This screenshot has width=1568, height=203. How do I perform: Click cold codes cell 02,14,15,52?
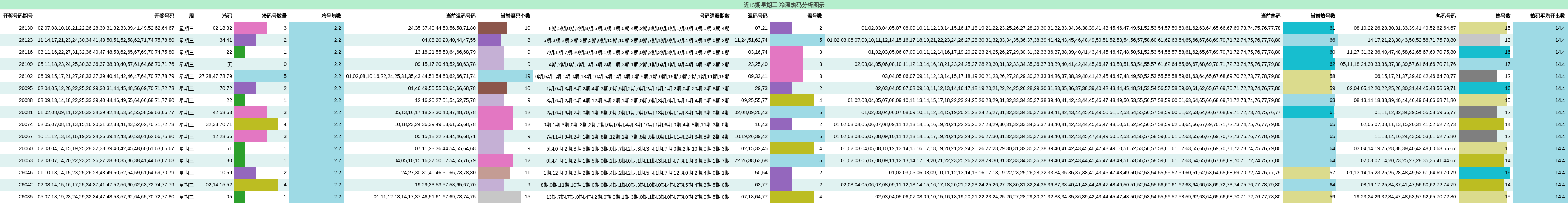click(x=219, y=185)
